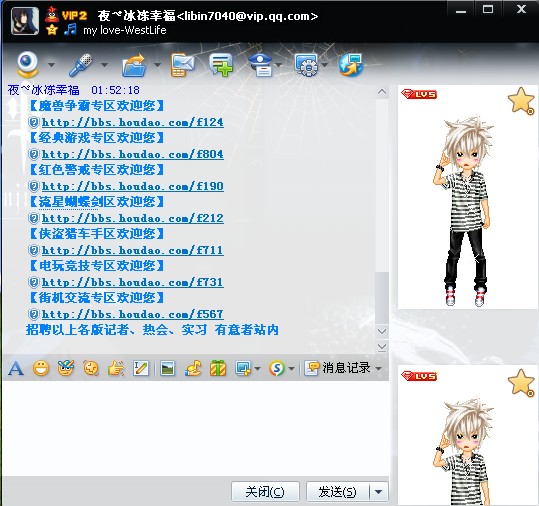The image size is (539, 506).
Task: Start a video call with webcam icon
Action: click(27, 65)
